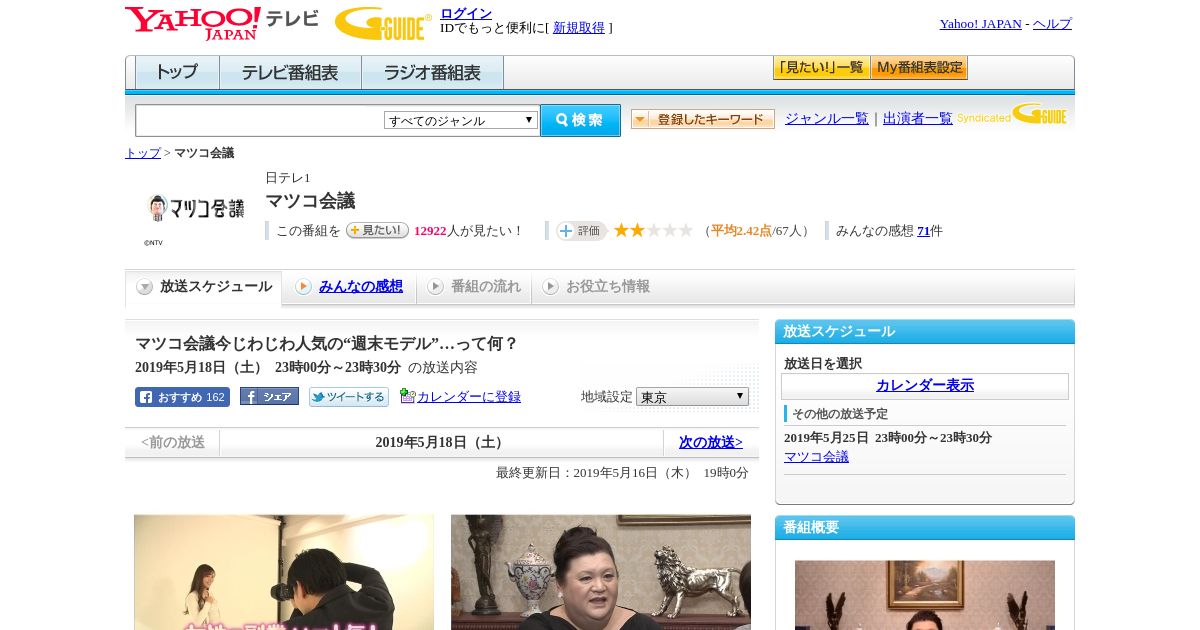Switch to the トップ tab
The height and width of the screenshot is (630, 1200).
(x=177, y=73)
